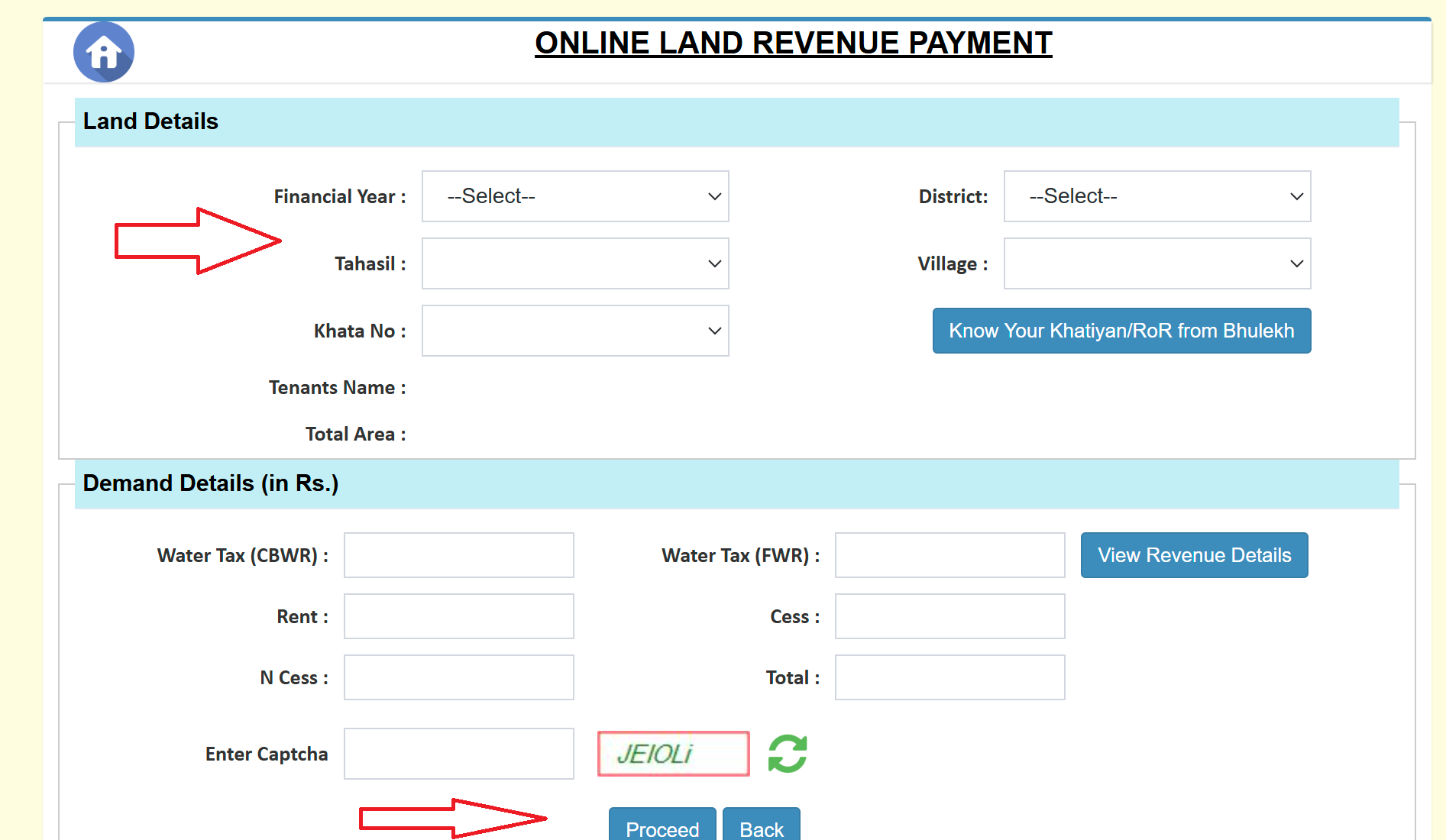1446x840 pixels.
Task: Open the Financial Year dropdown
Action: pyautogui.click(x=574, y=196)
